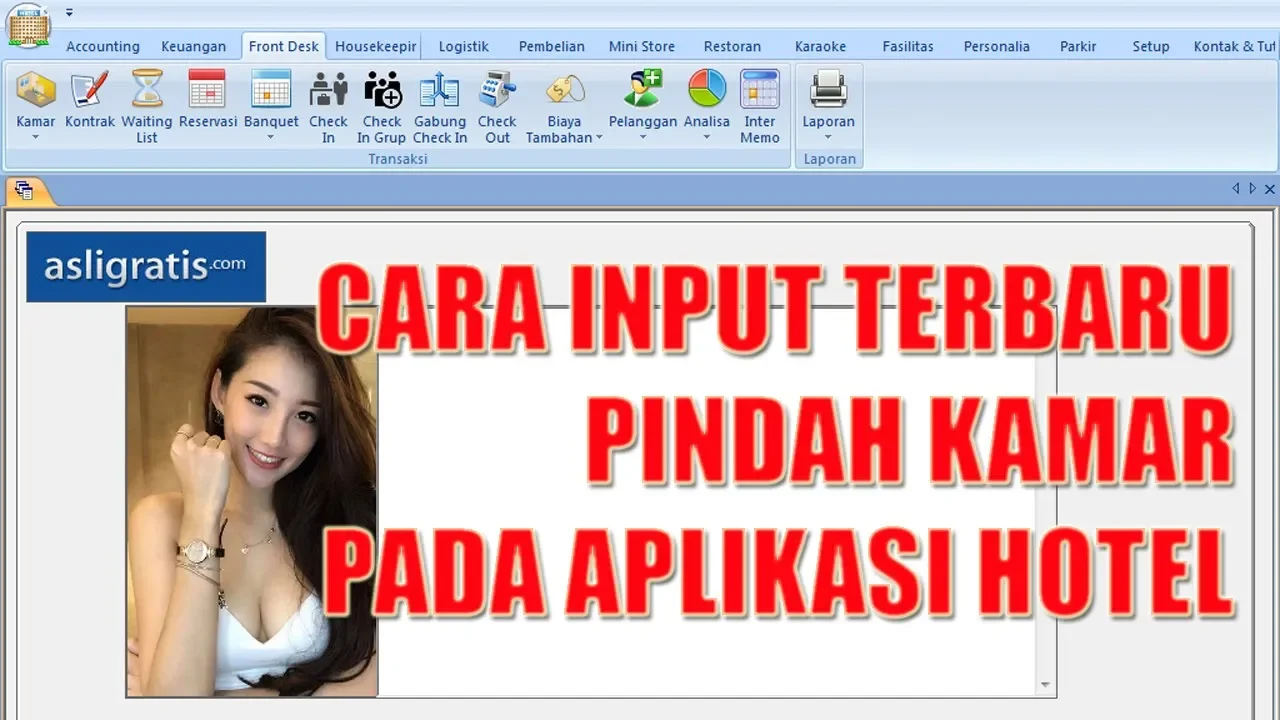Screen dimensions: 1280x720
Task: Open the Pembelian tab
Action: 552,46
